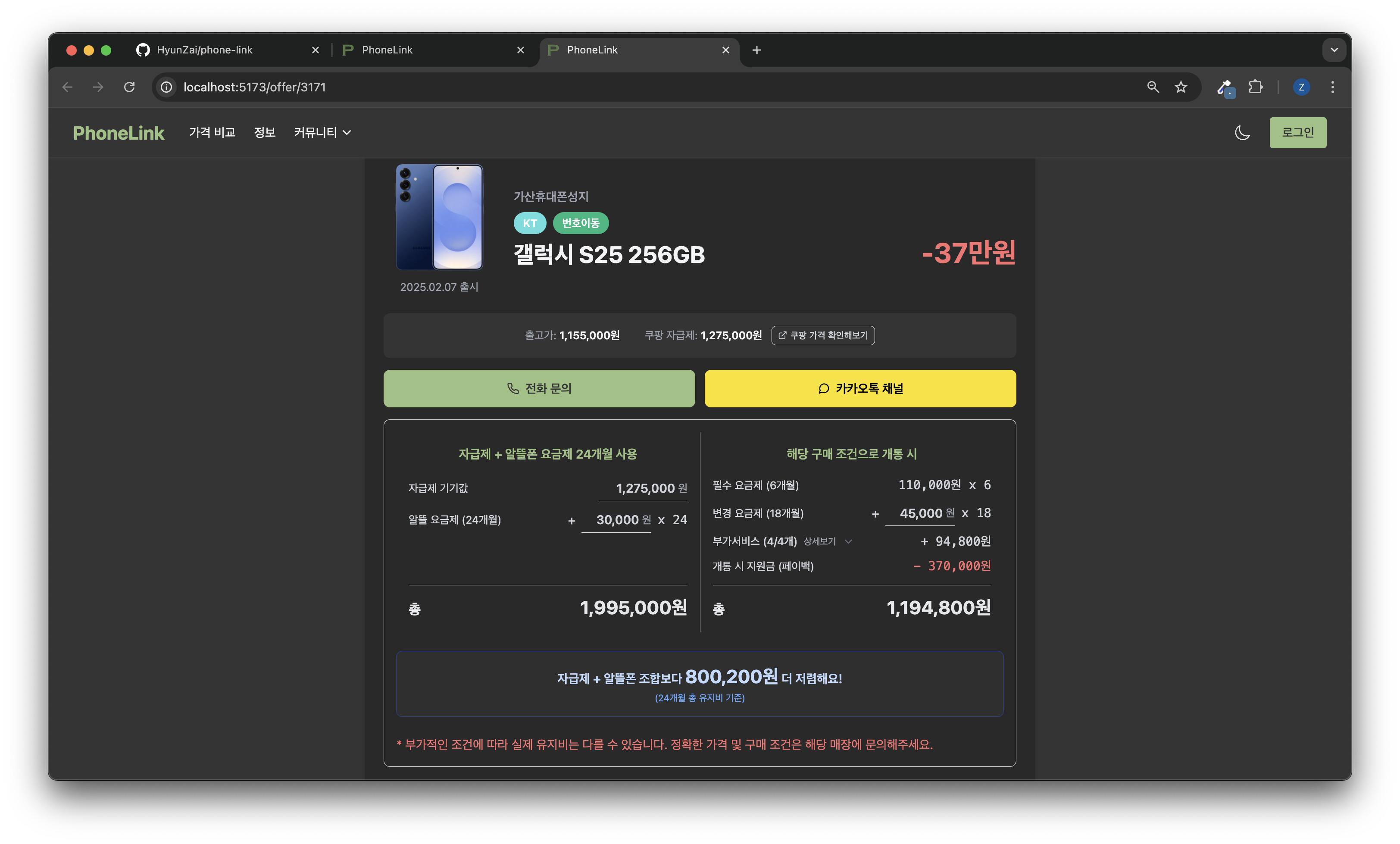Open the 정보 menu item
Image resolution: width=1400 pixels, height=844 pixels.
tap(264, 132)
